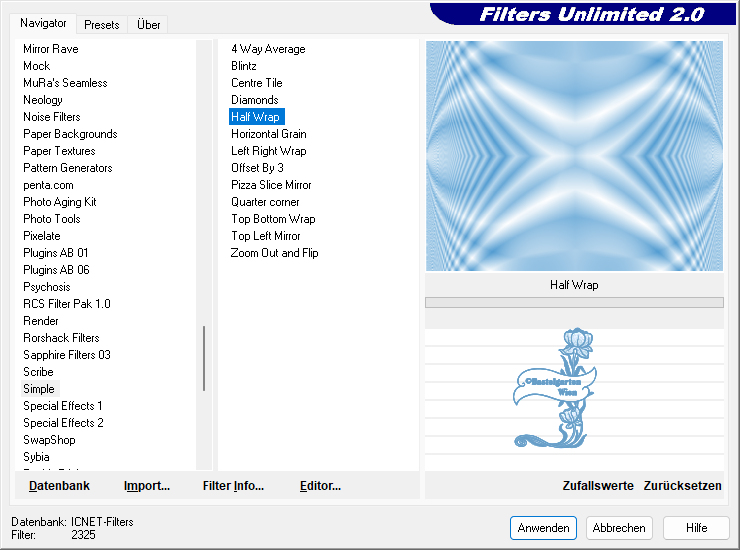
Task: Select penta.com category
Action: (x=48, y=185)
